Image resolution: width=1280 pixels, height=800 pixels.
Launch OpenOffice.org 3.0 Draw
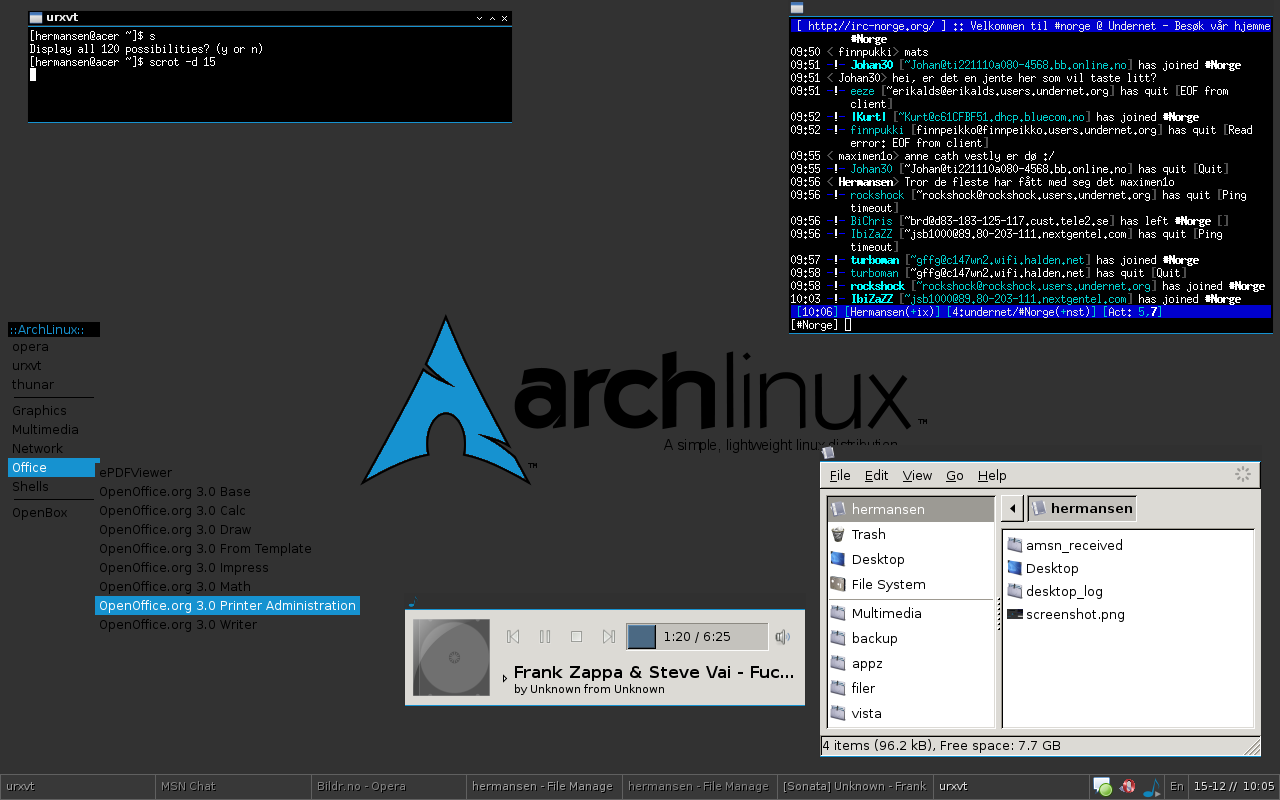227,530
